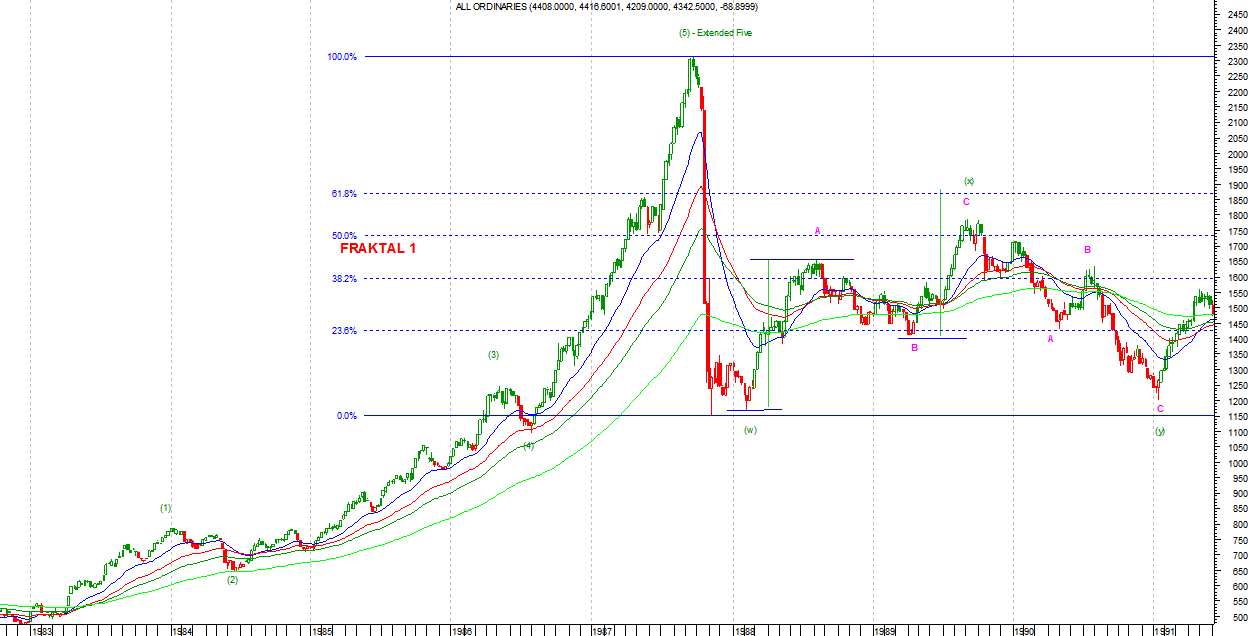The width and height of the screenshot is (1250, 636).
Task: Click the green (2) wave label
Action: tap(232, 579)
